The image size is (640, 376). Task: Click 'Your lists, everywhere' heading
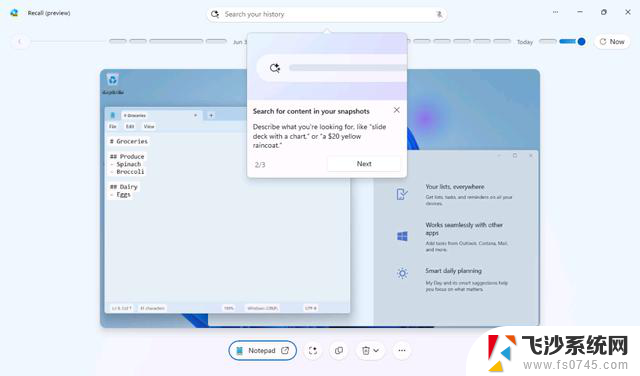tap(455, 187)
